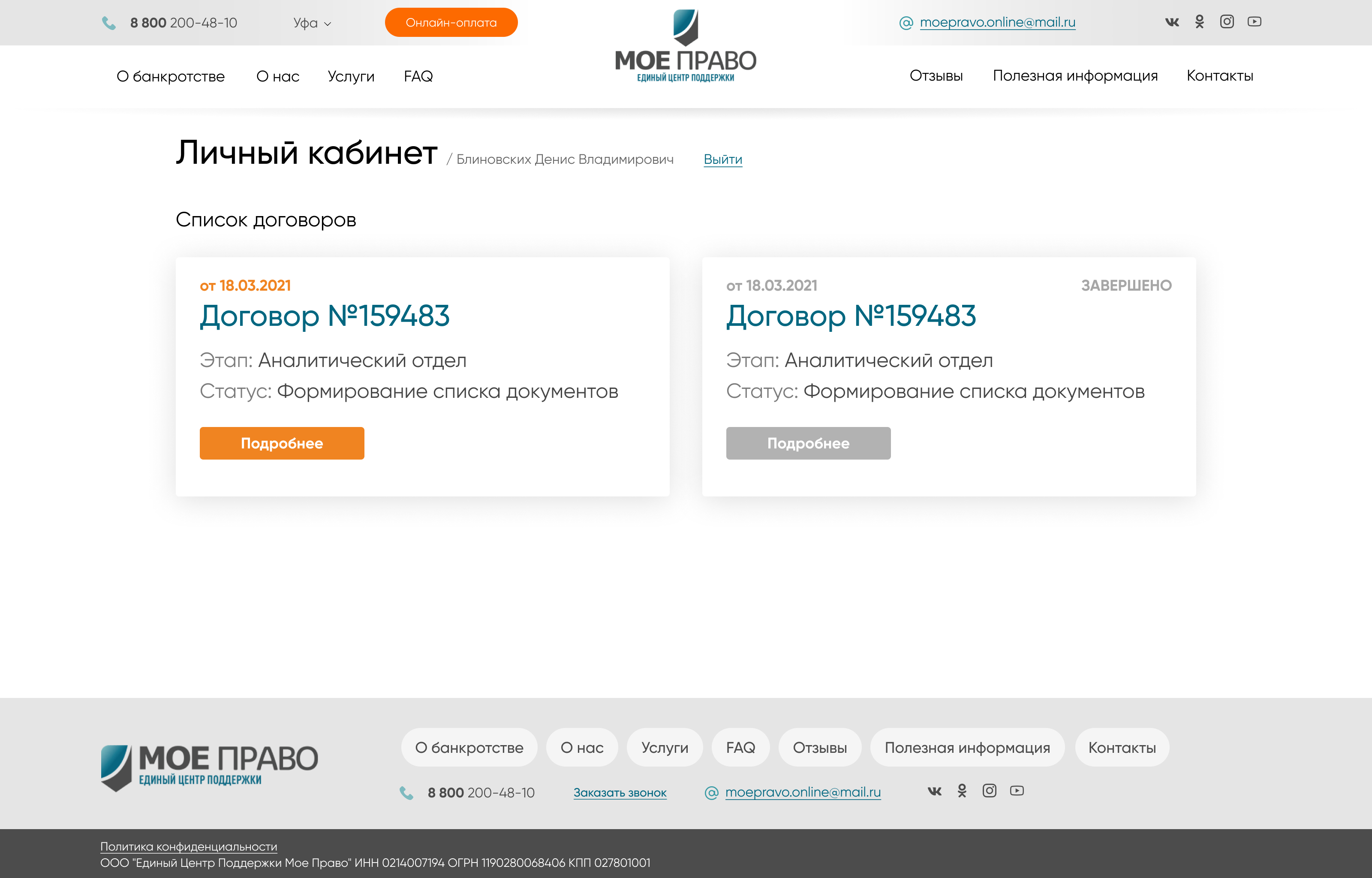Click footer Полезная информация pill
1372x878 pixels.
click(x=967, y=747)
